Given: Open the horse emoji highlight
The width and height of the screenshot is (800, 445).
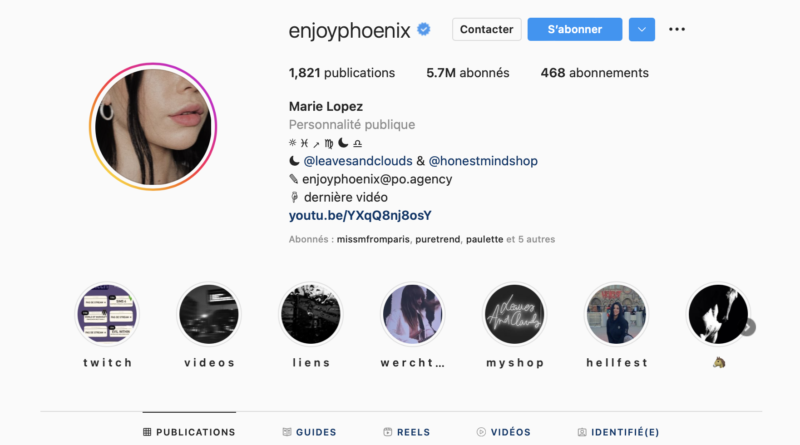Looking at the screenshot, I should click(x=718, y=314).
